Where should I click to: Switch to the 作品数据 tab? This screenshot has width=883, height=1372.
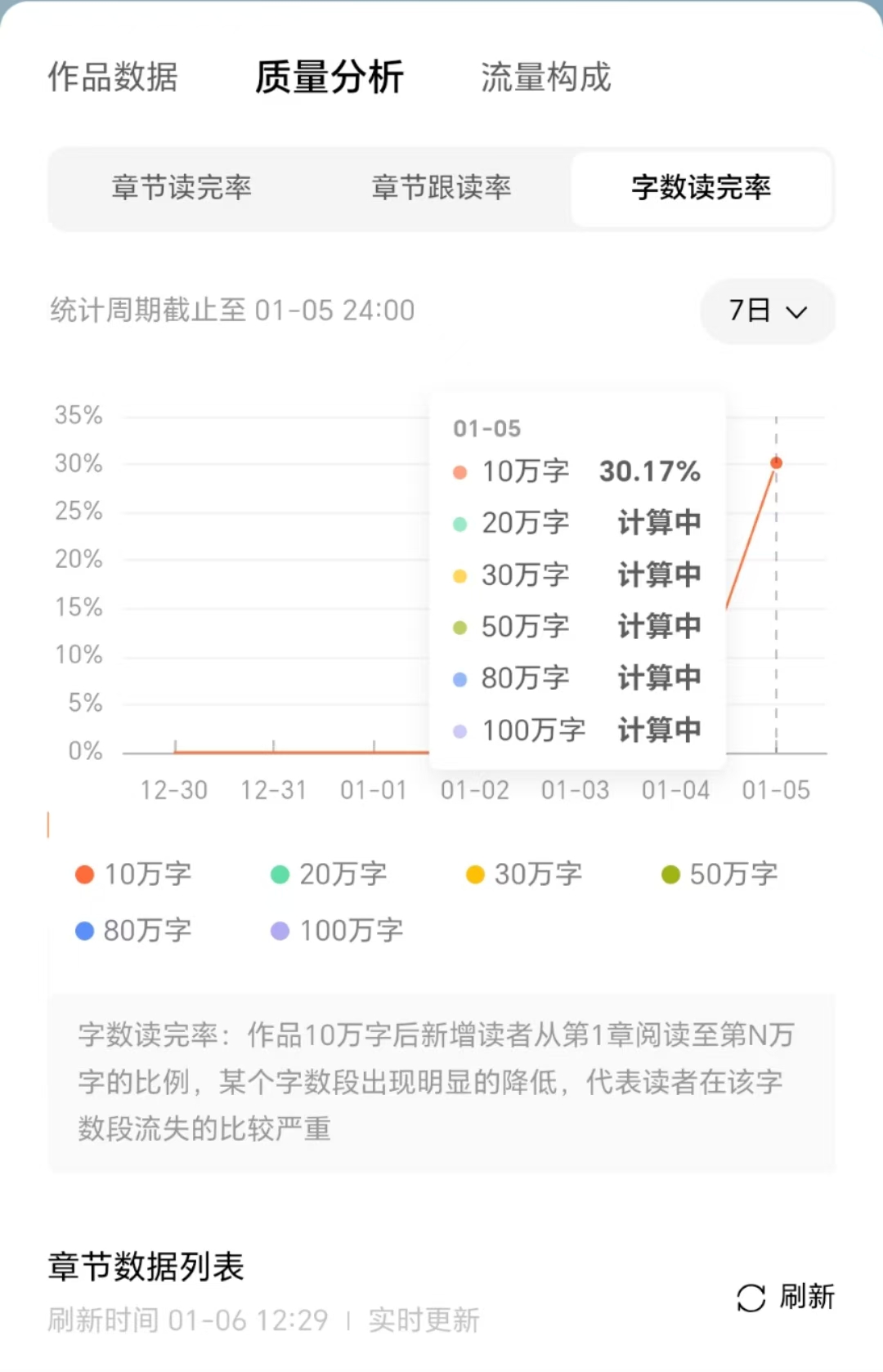pyautogui.click(x=113, y=77)
